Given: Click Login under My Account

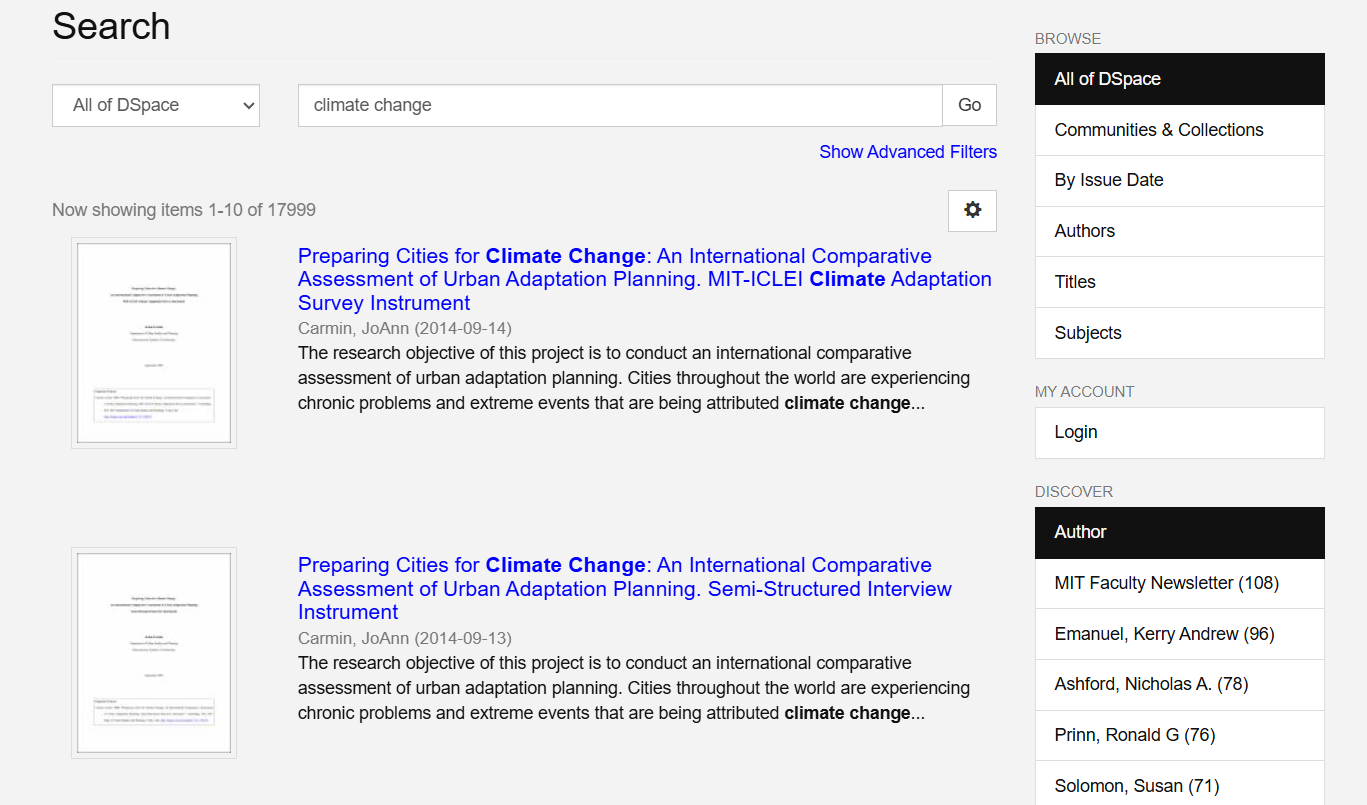Looking at the screenshot, I should pos(1179,432).
